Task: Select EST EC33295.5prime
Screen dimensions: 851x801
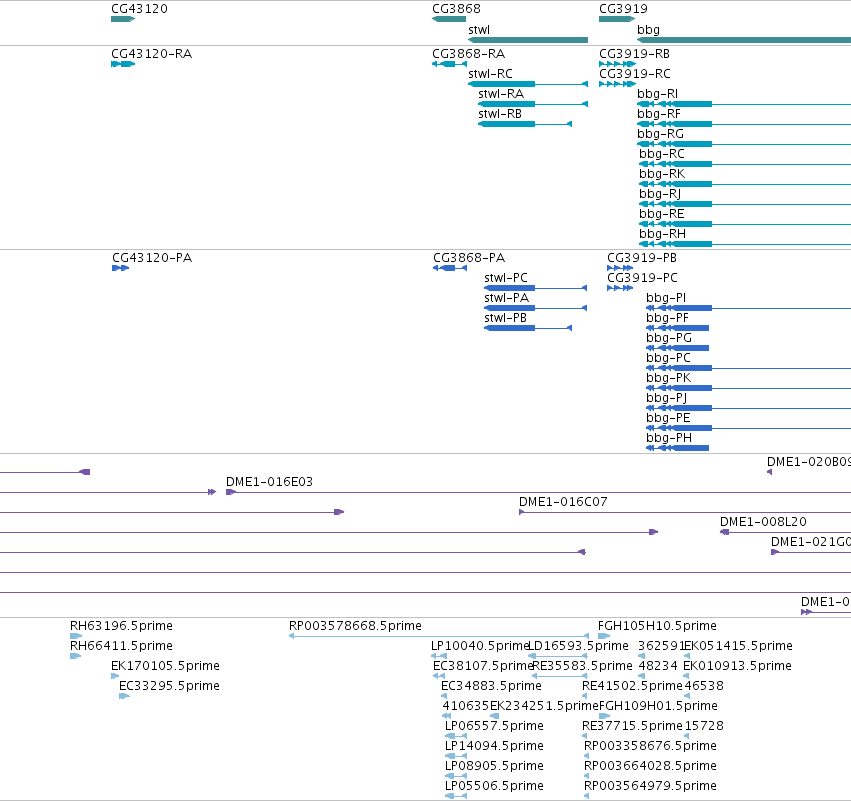Action: pyautogui.click(x=169, y=686)
